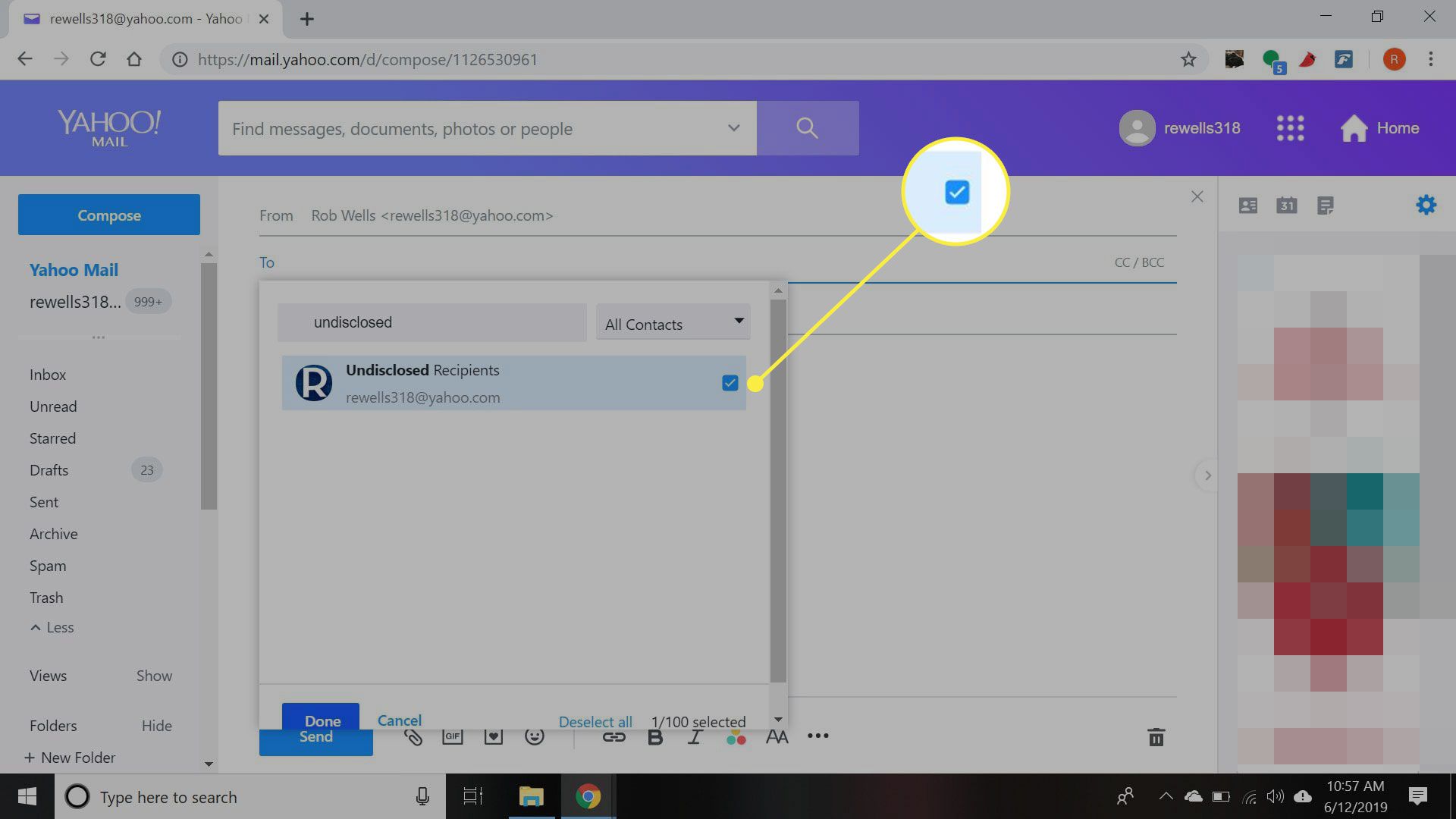Open Task View on taskbar
1456x819 pixels.
[473, 796]
